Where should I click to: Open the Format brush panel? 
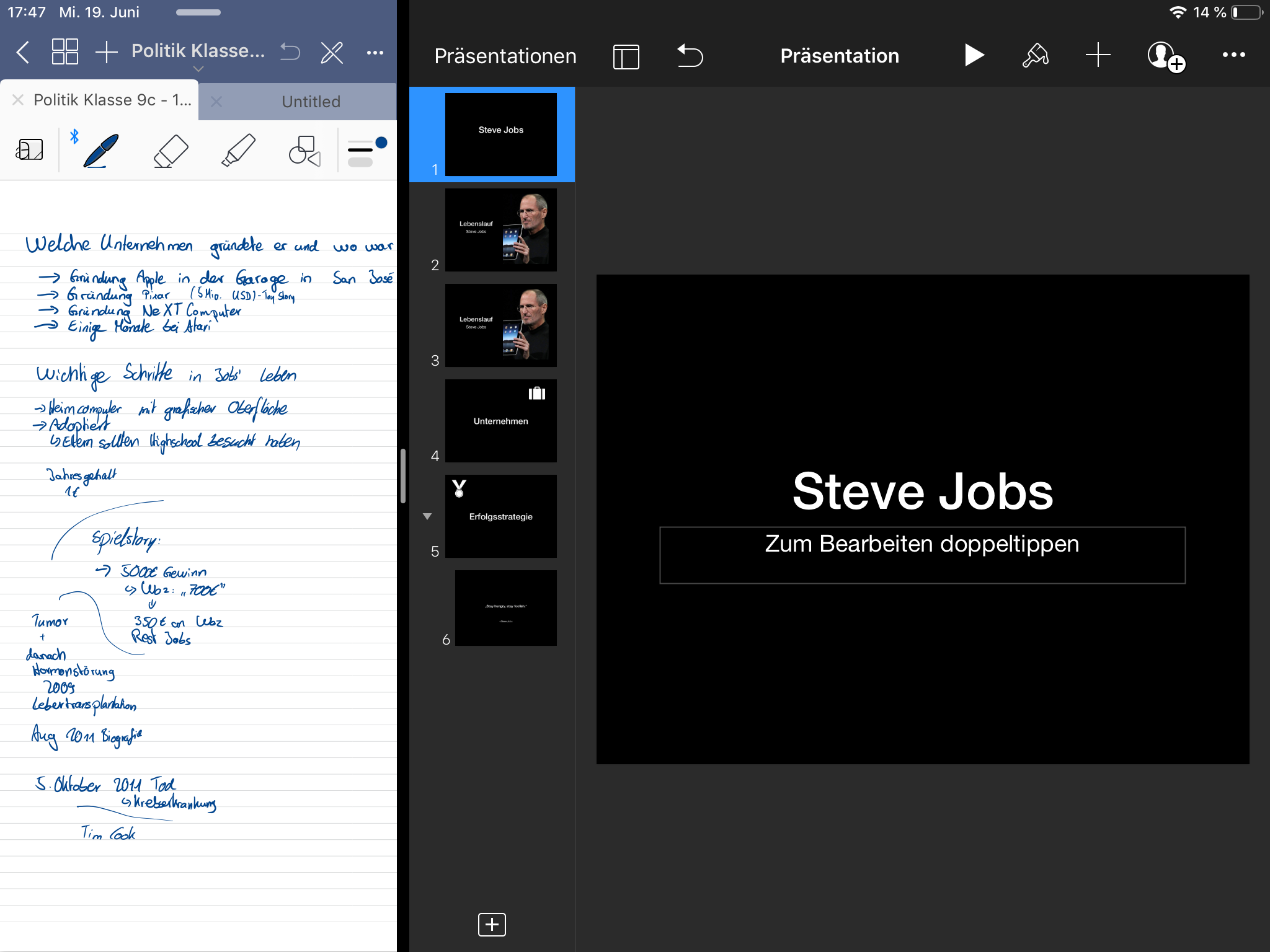coord(1035,55)
